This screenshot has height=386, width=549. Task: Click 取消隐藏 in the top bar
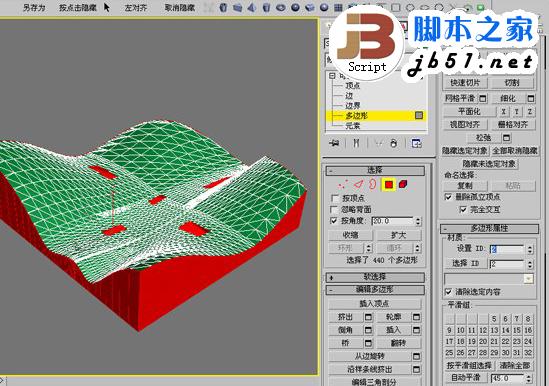coord(180,7)
